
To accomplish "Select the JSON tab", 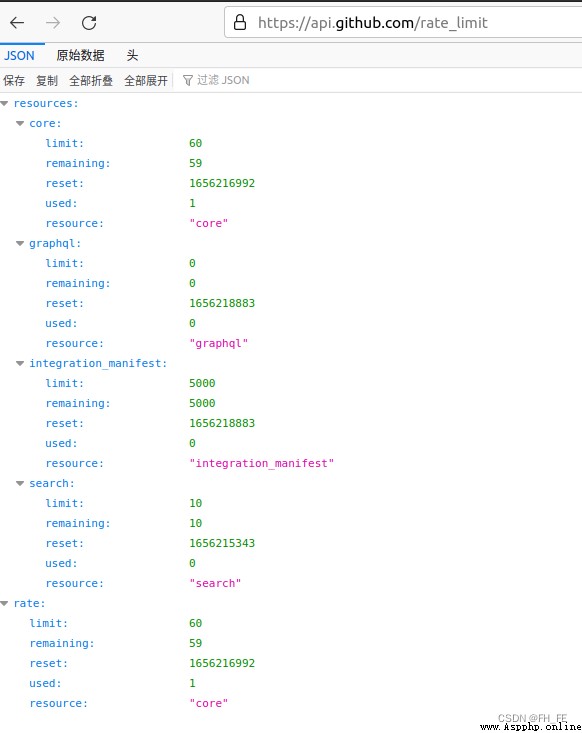I will point(19,56).
